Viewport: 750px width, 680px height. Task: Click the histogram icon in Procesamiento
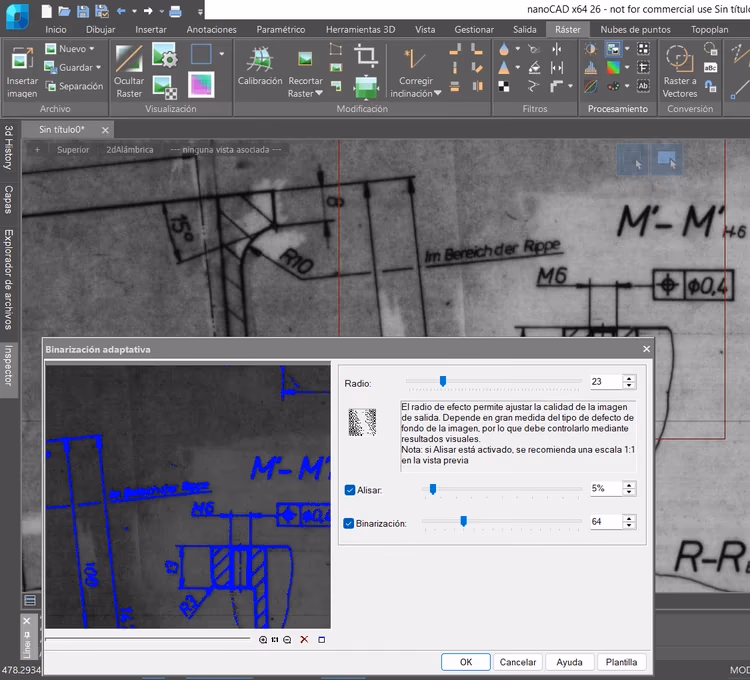591,67
